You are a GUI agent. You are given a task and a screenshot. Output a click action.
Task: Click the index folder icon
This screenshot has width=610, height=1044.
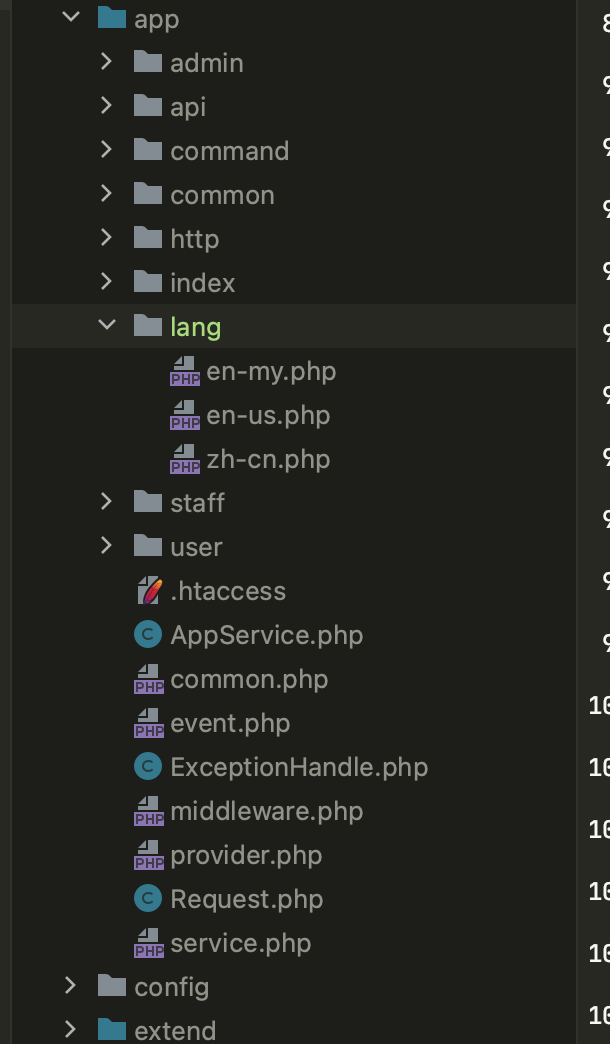click(x=148, y=281)
